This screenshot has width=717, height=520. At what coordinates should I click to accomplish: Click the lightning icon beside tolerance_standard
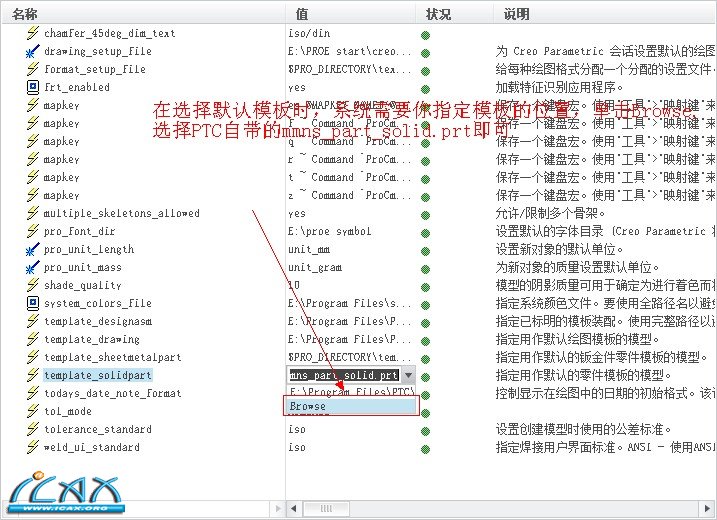click(x=32, y=429)
